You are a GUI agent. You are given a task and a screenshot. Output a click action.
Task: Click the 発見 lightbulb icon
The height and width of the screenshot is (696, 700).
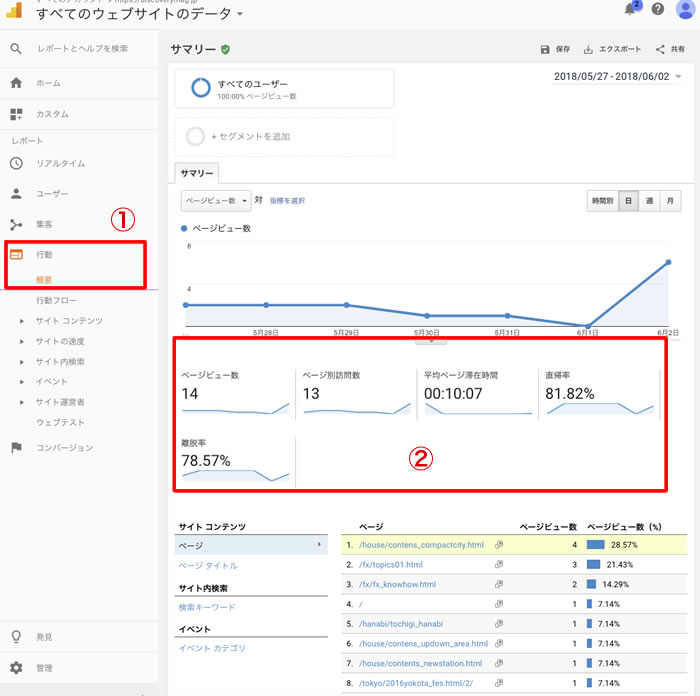(x=16, y=636)
